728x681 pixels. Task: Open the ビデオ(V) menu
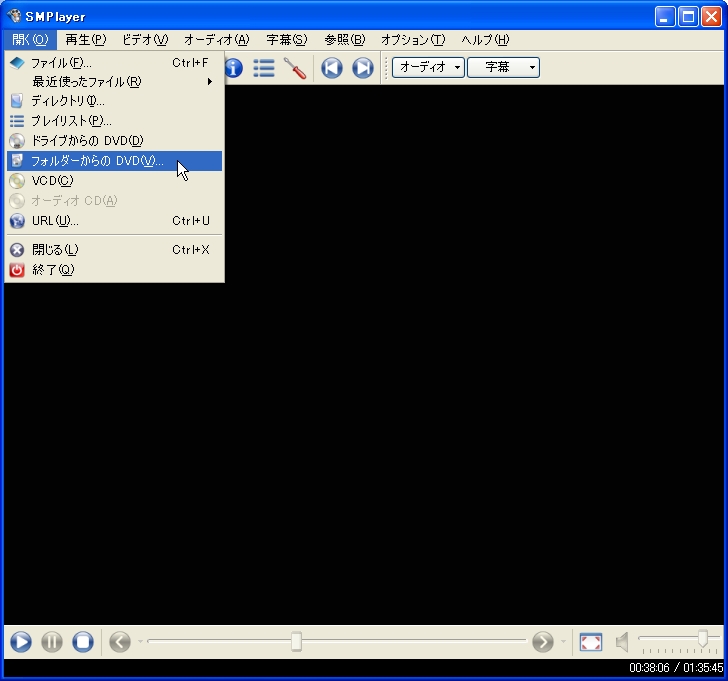(145, 40)
